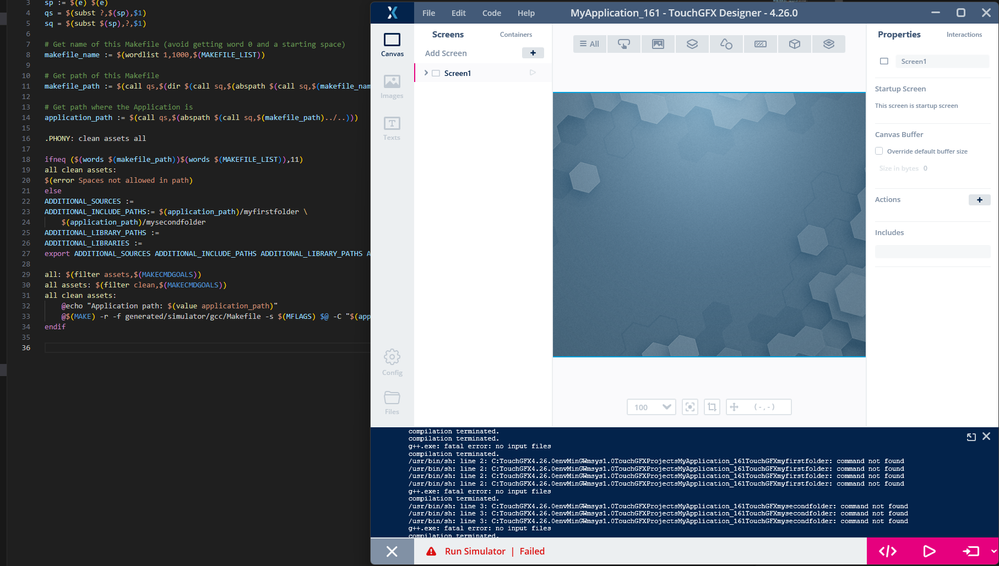Add an action with Actions plus button
The height and width of the screenshot is (566, 999).
pyautogui.click(x=979, y=200)
